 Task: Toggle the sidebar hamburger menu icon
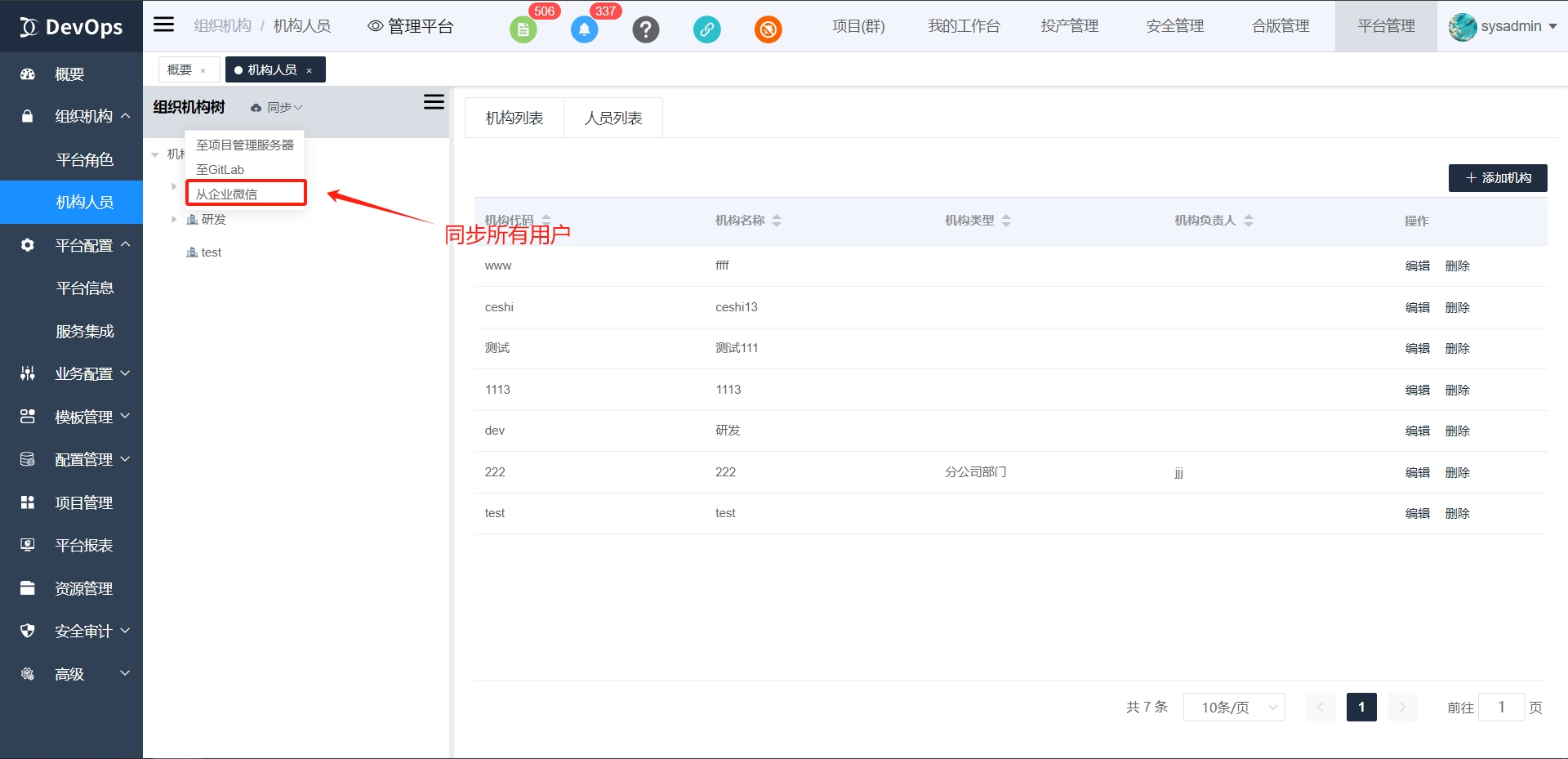164,25
